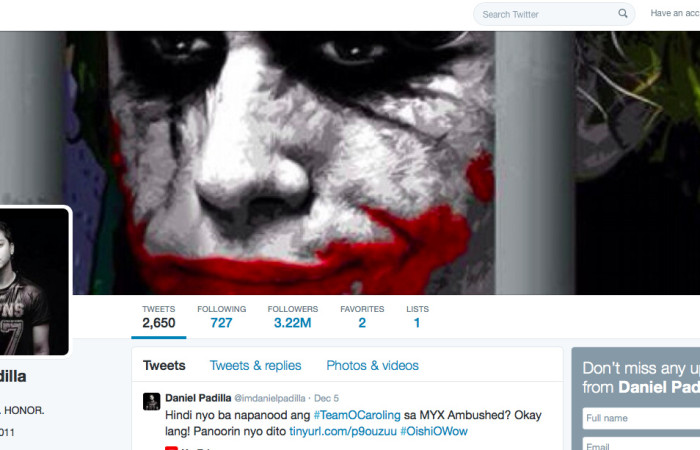Screen dimensions: 700x450
Task: Open the #OishiOWow hashtag
Action: point(433,431)
